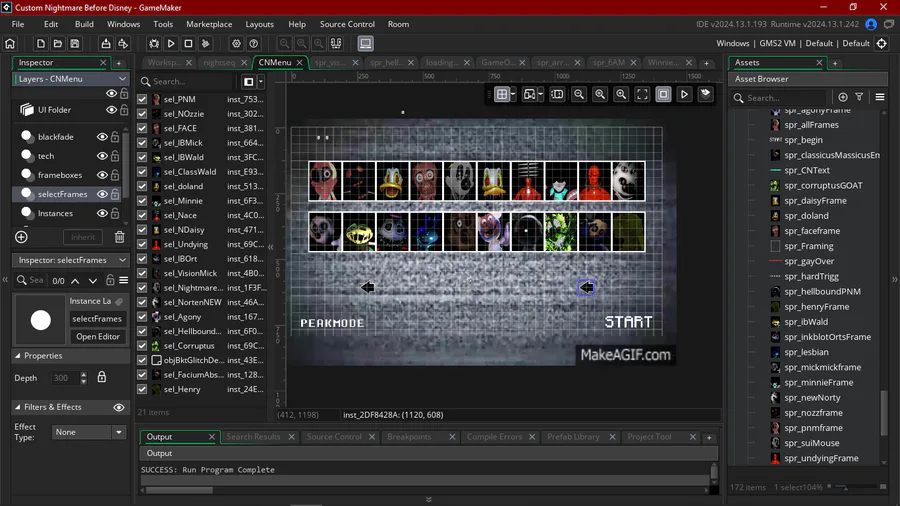The width and height of the screenshot is (900, 506).
Task: Toggle the Depth lock icon
Action: click(102, 377)
